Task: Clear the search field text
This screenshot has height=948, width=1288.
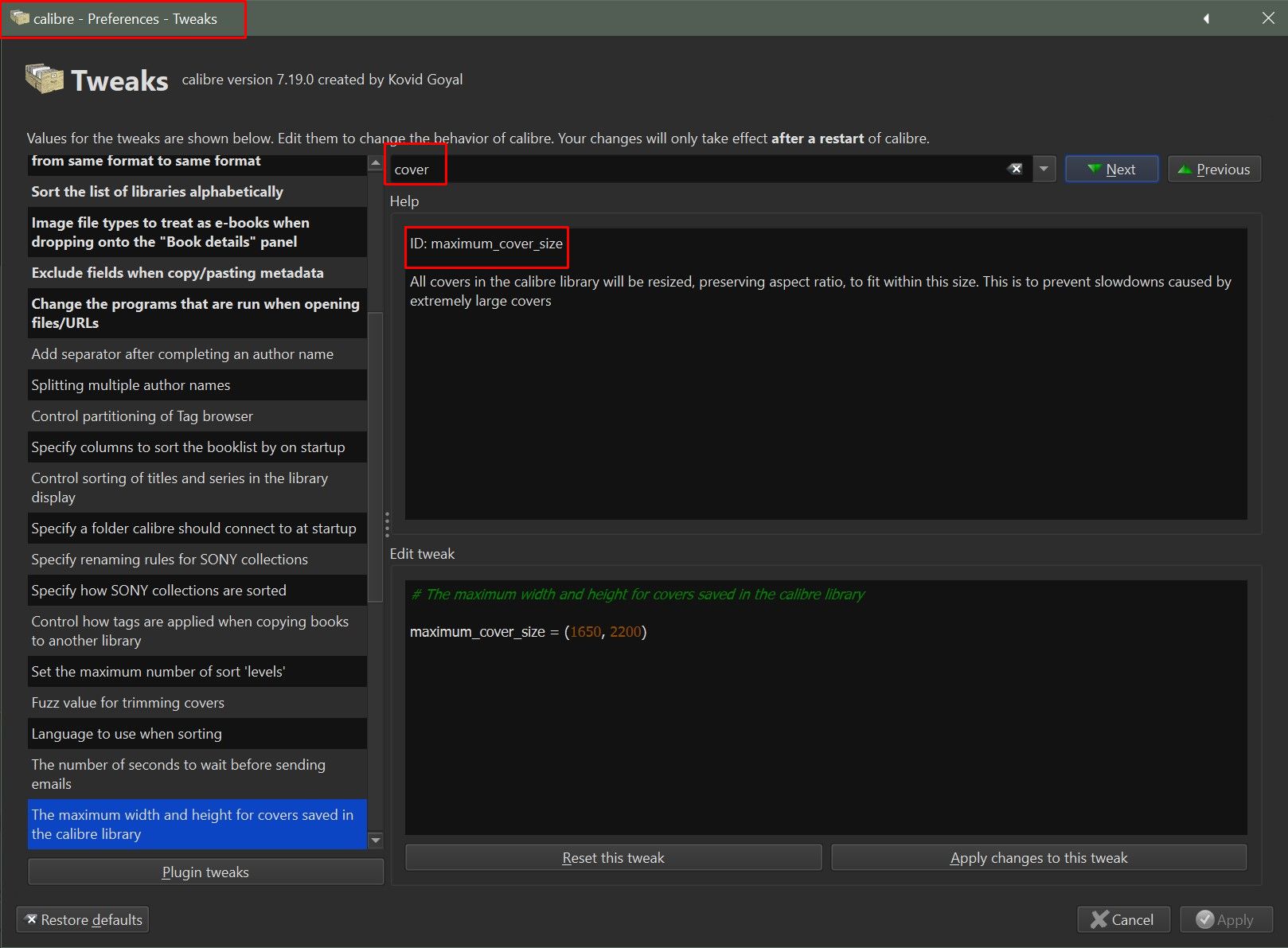Action: [1015, 169]
